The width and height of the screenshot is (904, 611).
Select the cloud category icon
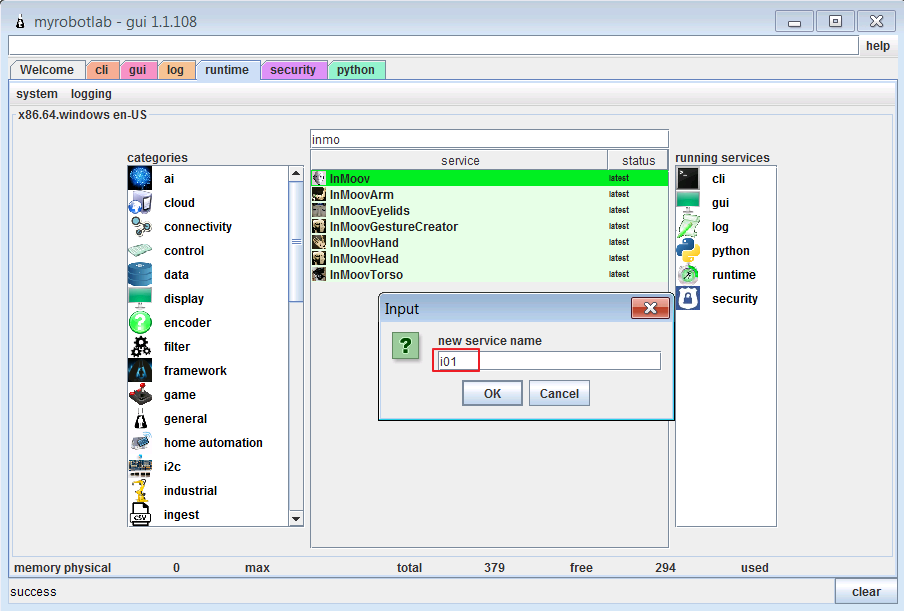(x=140, y=203)
